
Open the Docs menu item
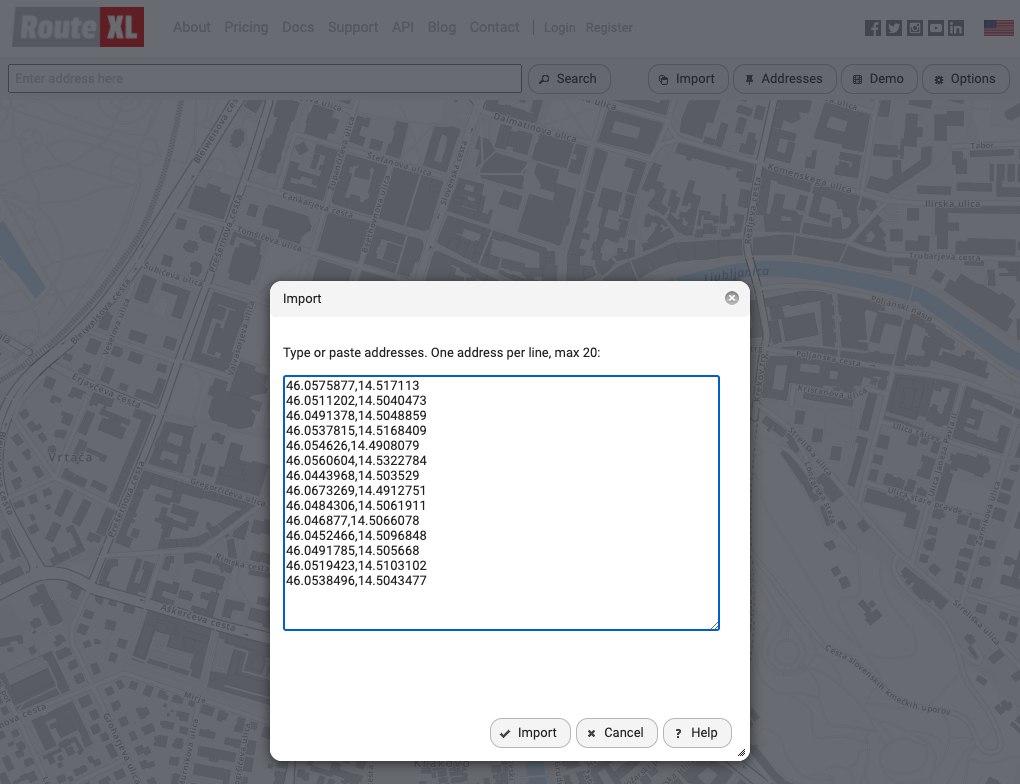(x=299, y=27)
